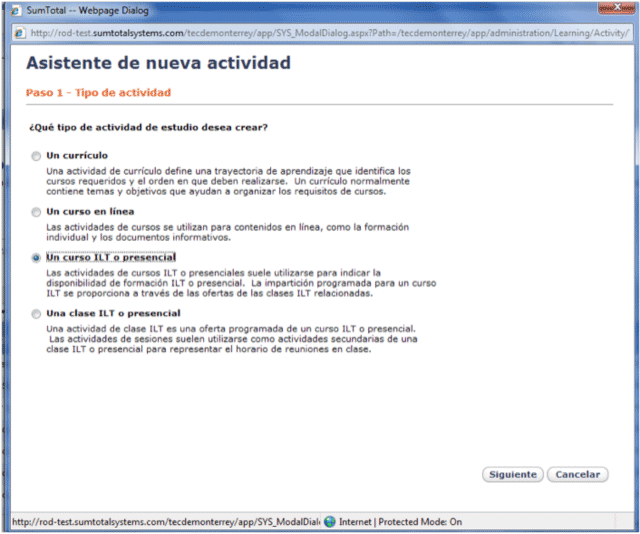
Task: Click the Siguiente button
Action: click(x=513, y=474)
